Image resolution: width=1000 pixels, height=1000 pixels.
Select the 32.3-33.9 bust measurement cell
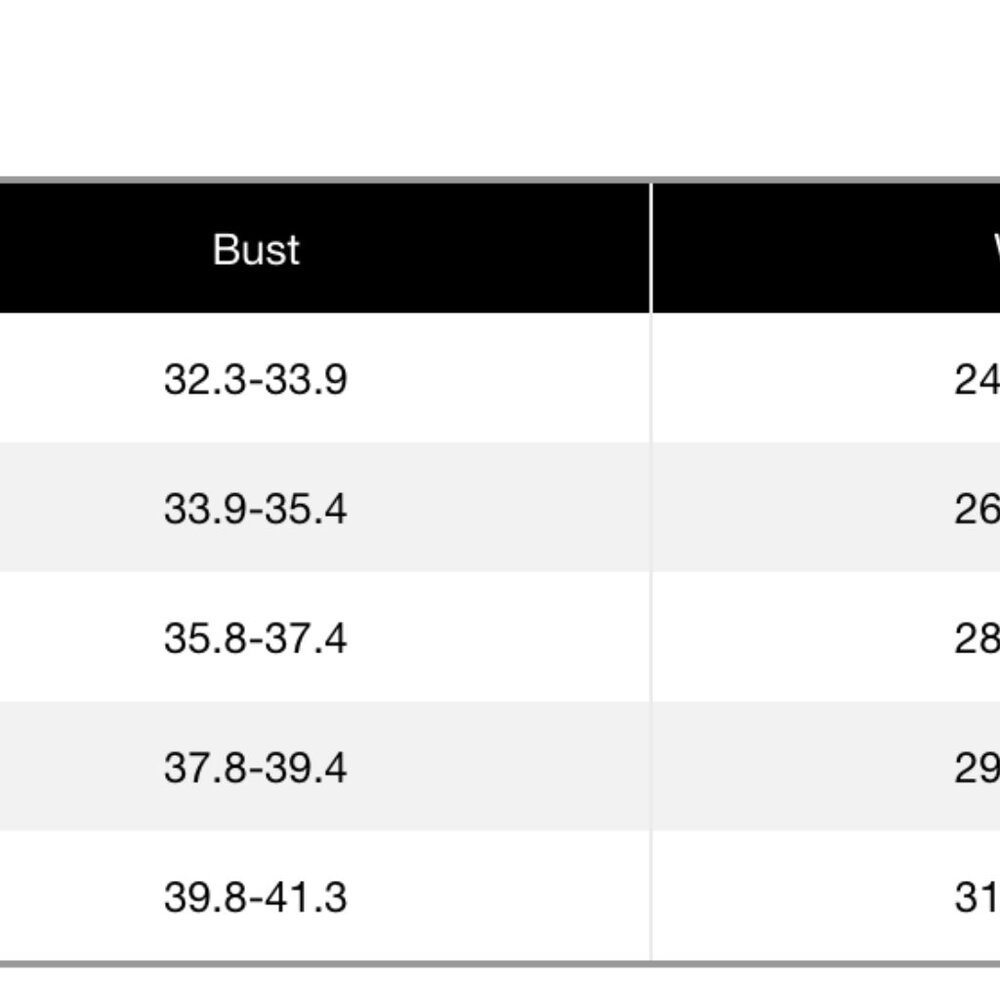256,380
